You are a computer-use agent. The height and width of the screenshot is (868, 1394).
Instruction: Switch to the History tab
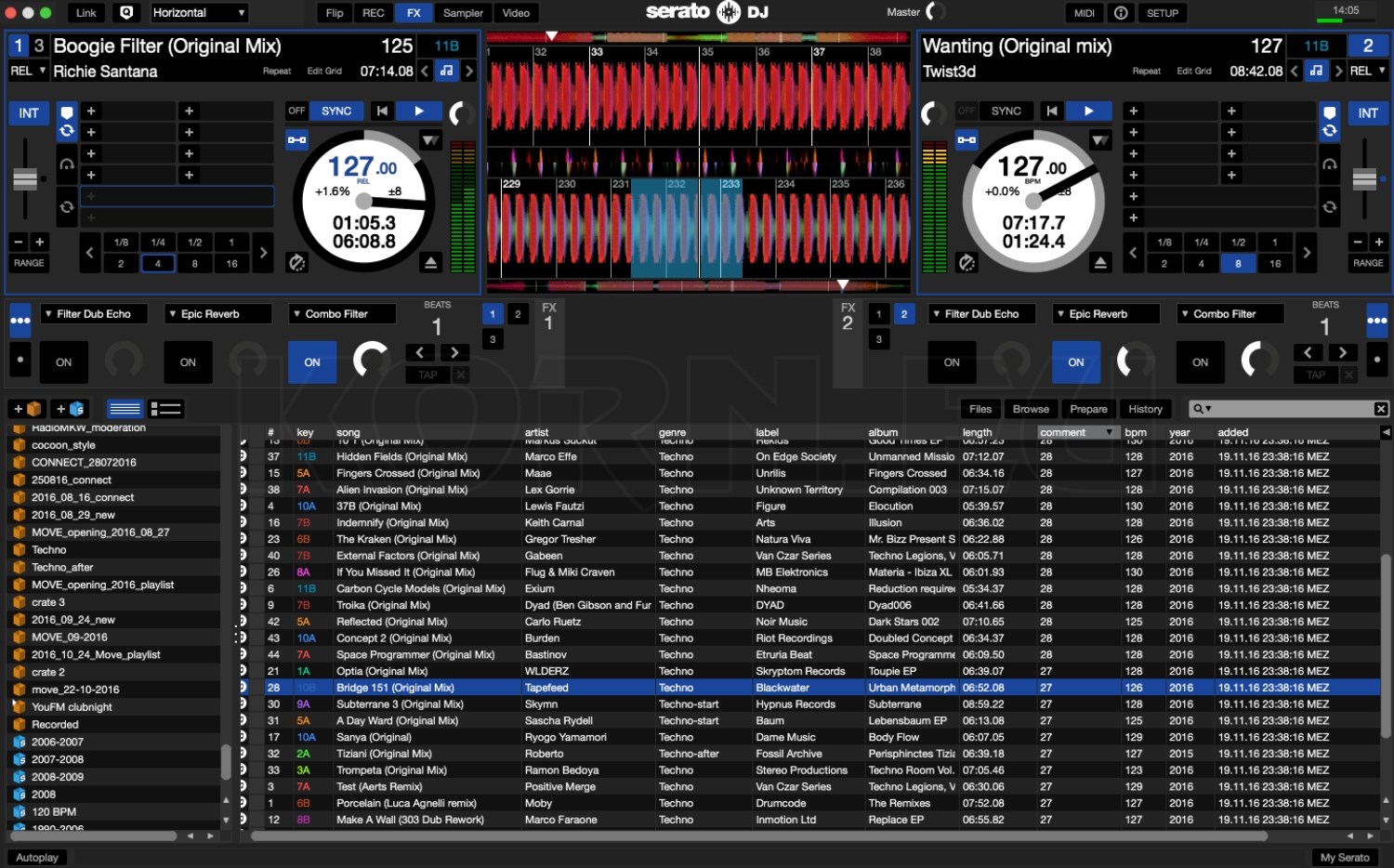(1145, 409)
